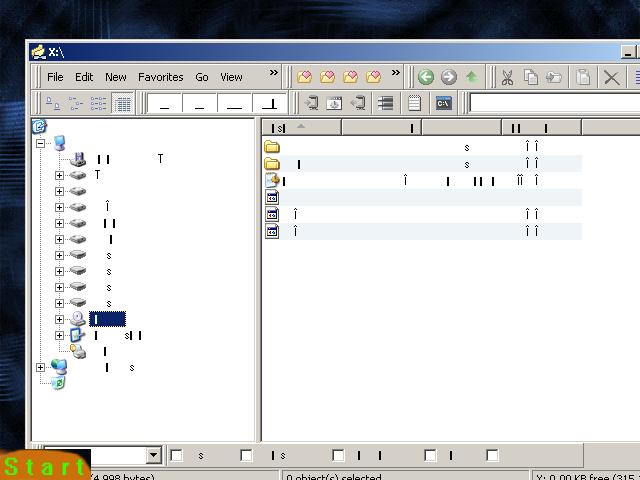Click the leftmost arrow-into-panel icon

[312, 103]
